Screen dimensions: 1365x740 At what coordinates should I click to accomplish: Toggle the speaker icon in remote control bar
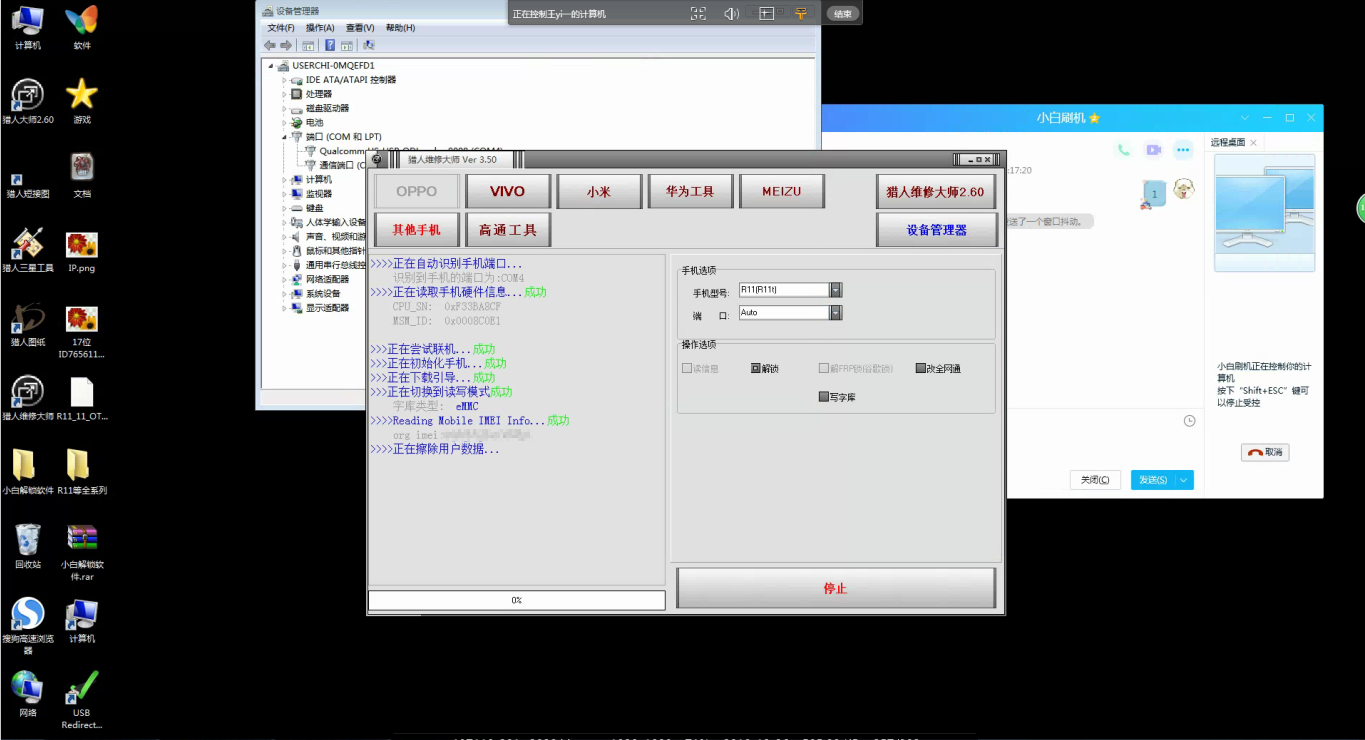pyautogui.click(x=731, y=13)
